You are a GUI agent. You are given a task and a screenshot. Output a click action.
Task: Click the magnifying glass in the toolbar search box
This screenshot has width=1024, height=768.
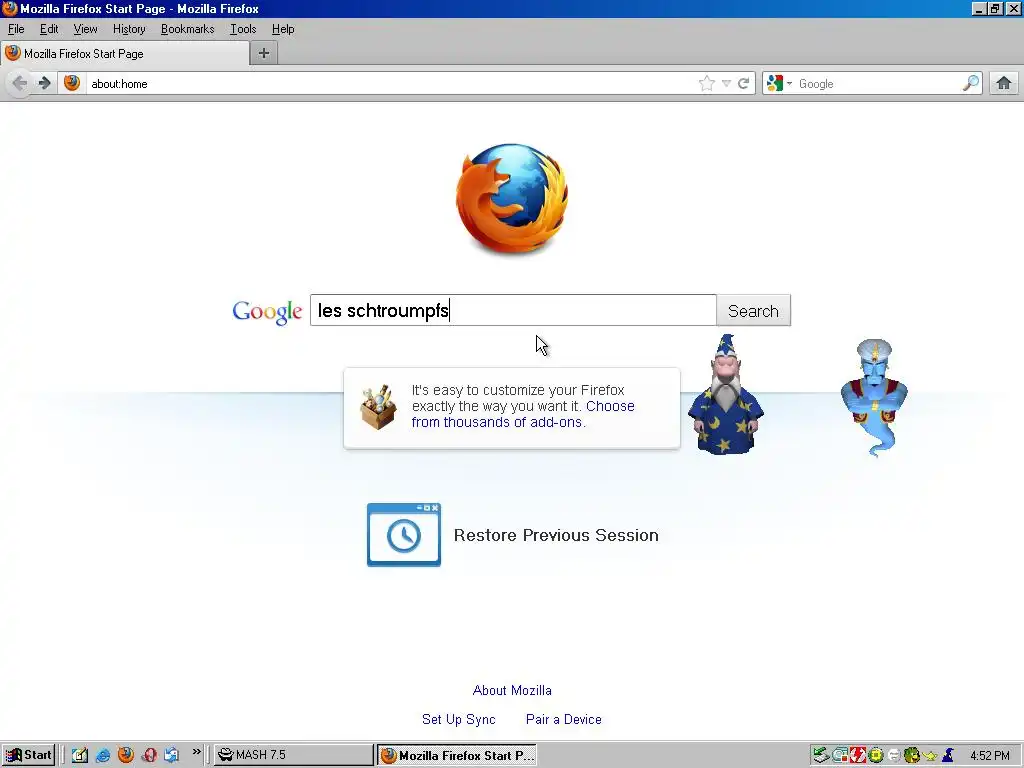[971, 84]
